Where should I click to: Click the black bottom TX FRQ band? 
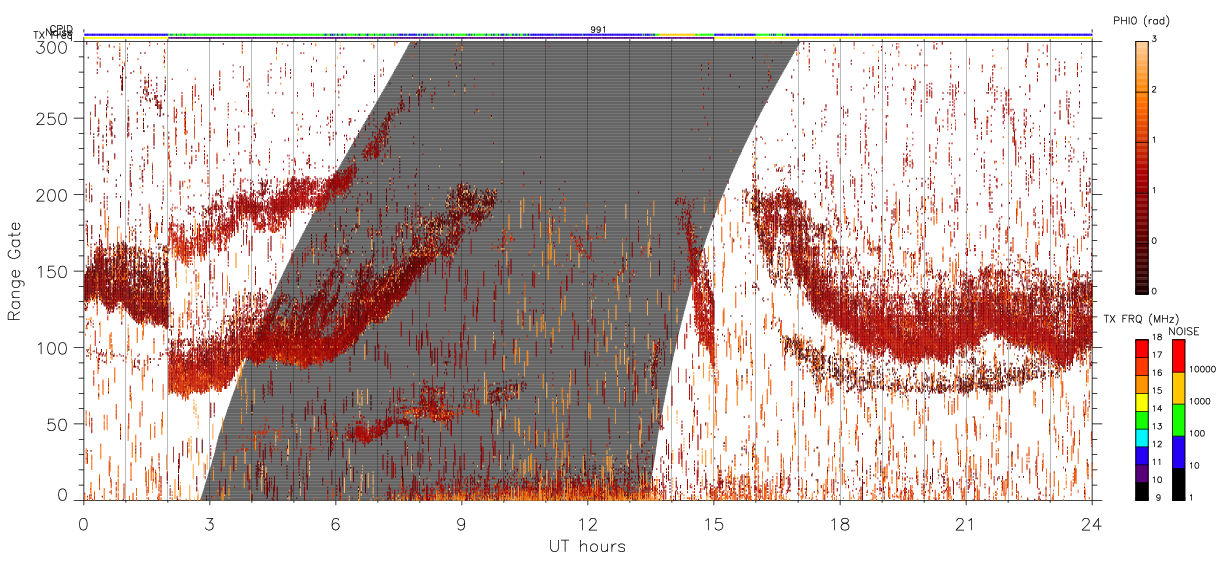point(1141,492)
